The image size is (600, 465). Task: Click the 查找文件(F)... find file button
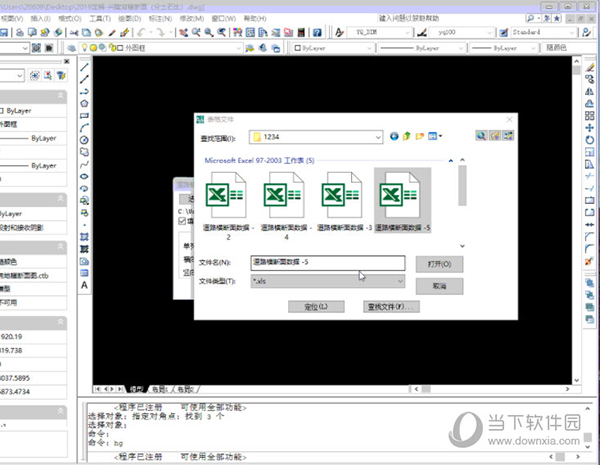391,307
